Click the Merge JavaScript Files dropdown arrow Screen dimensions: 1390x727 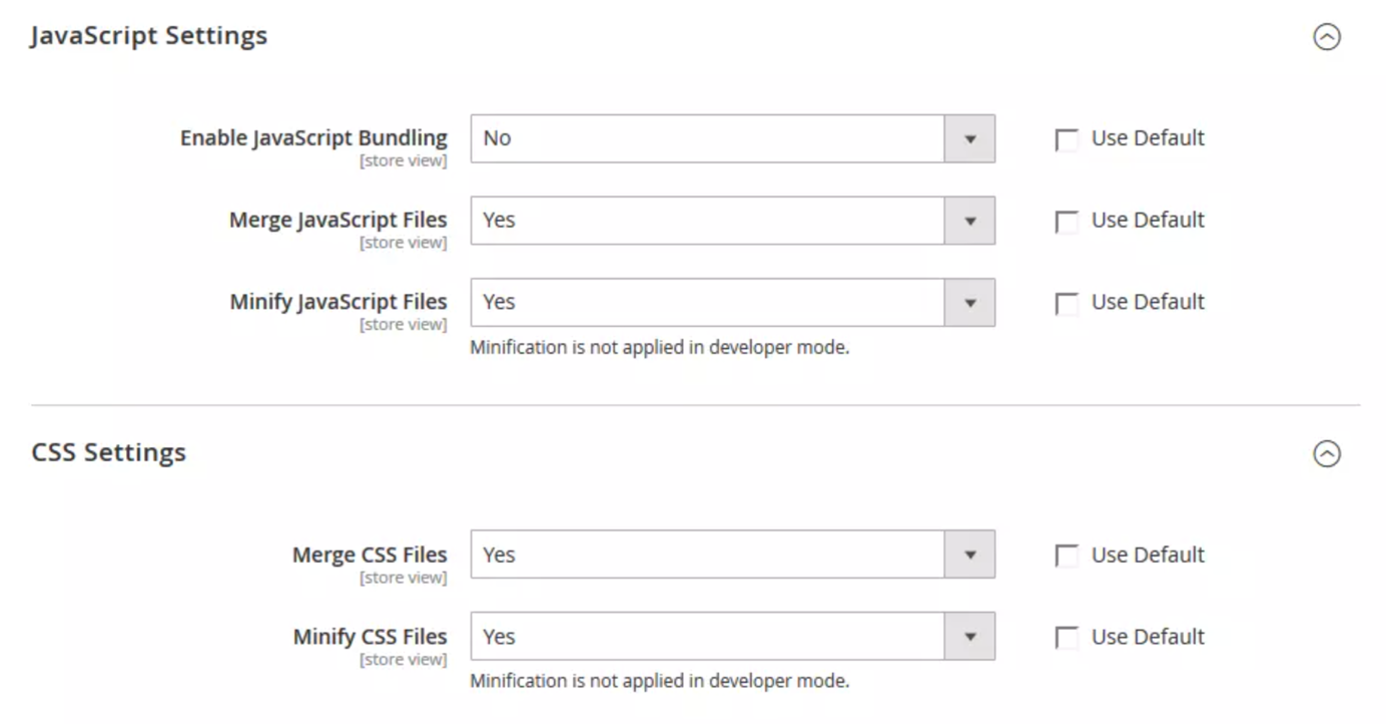[969, 220]
